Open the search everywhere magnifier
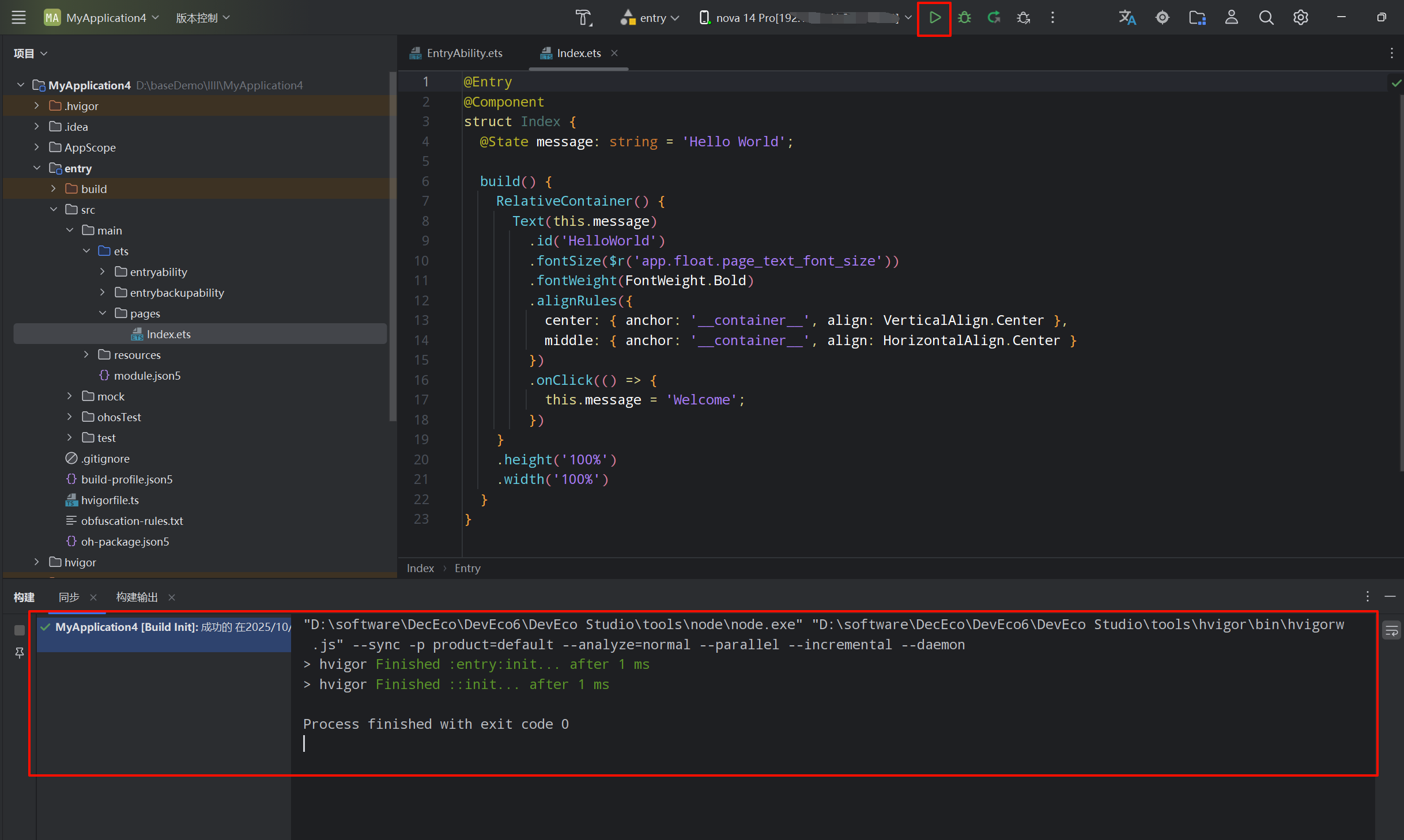 click(x=1266, y=18)
